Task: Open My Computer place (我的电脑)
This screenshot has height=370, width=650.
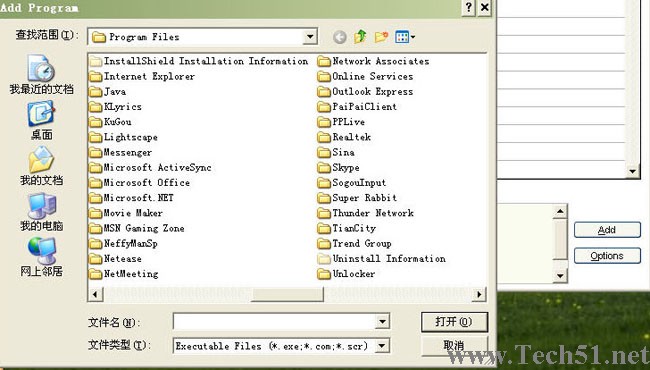Action: (x=41, y=212)
